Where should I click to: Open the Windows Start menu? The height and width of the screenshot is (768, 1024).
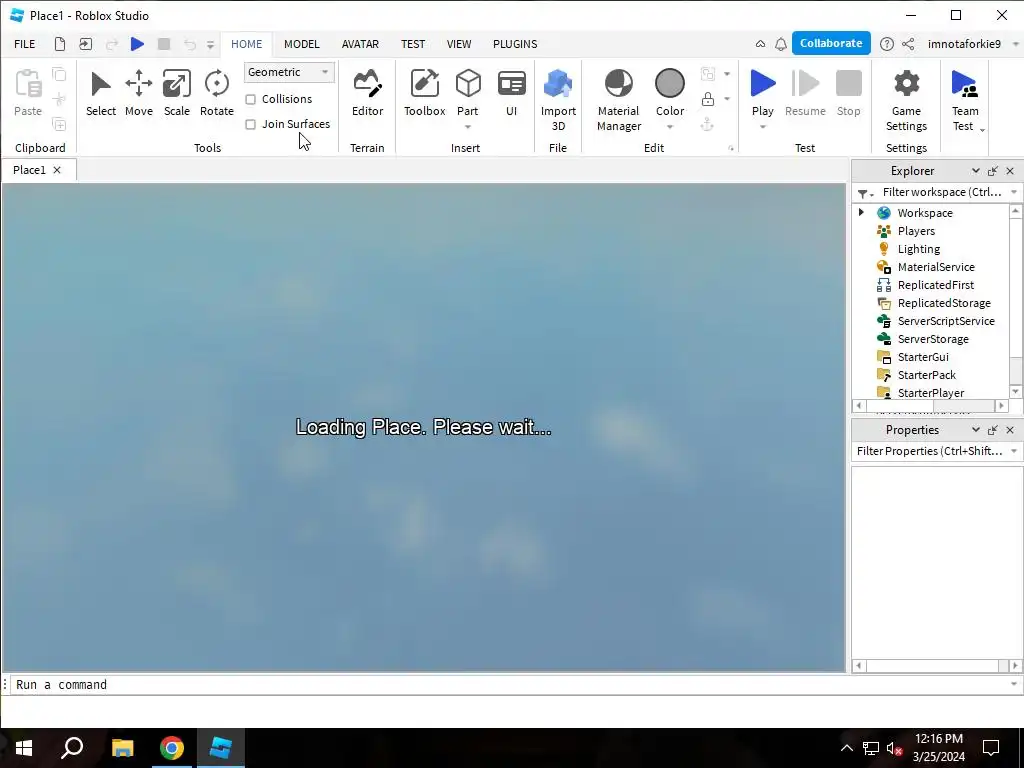[x=24, y=748]
